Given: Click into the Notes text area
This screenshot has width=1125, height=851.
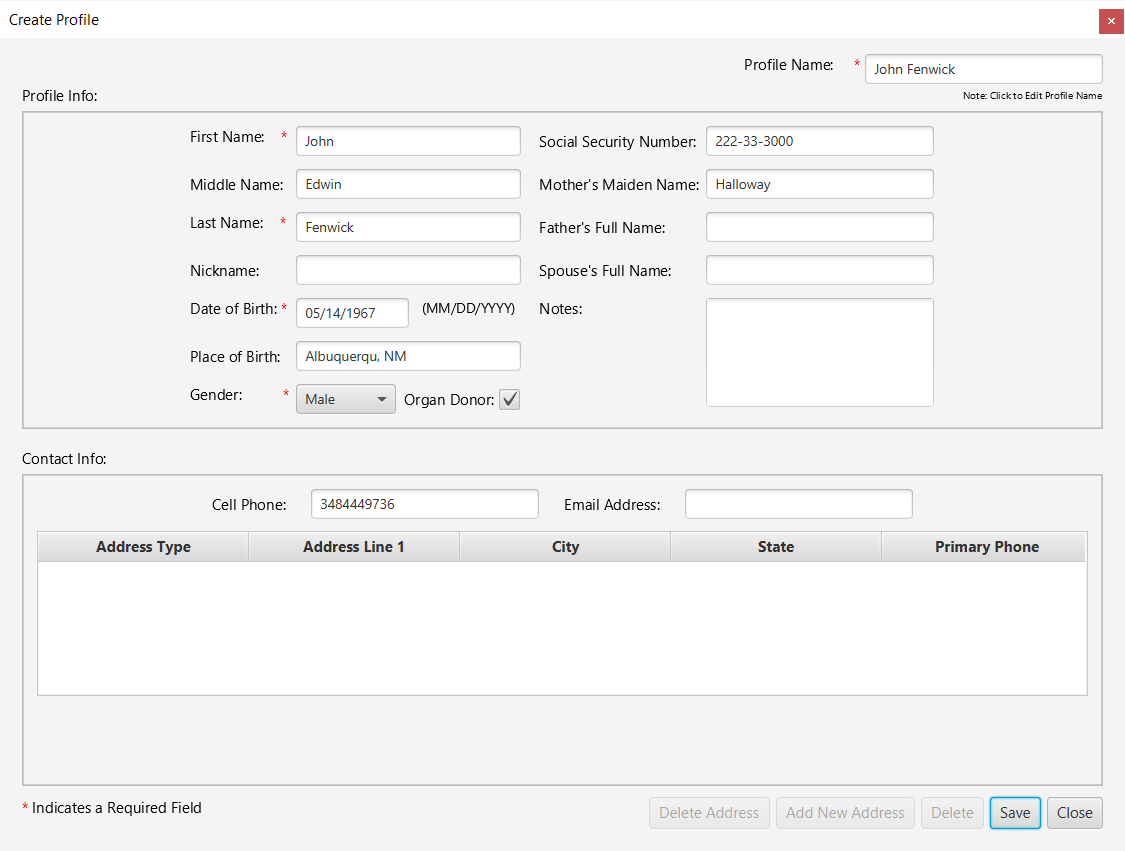Looking at the screenshot, I should [819, 352].
